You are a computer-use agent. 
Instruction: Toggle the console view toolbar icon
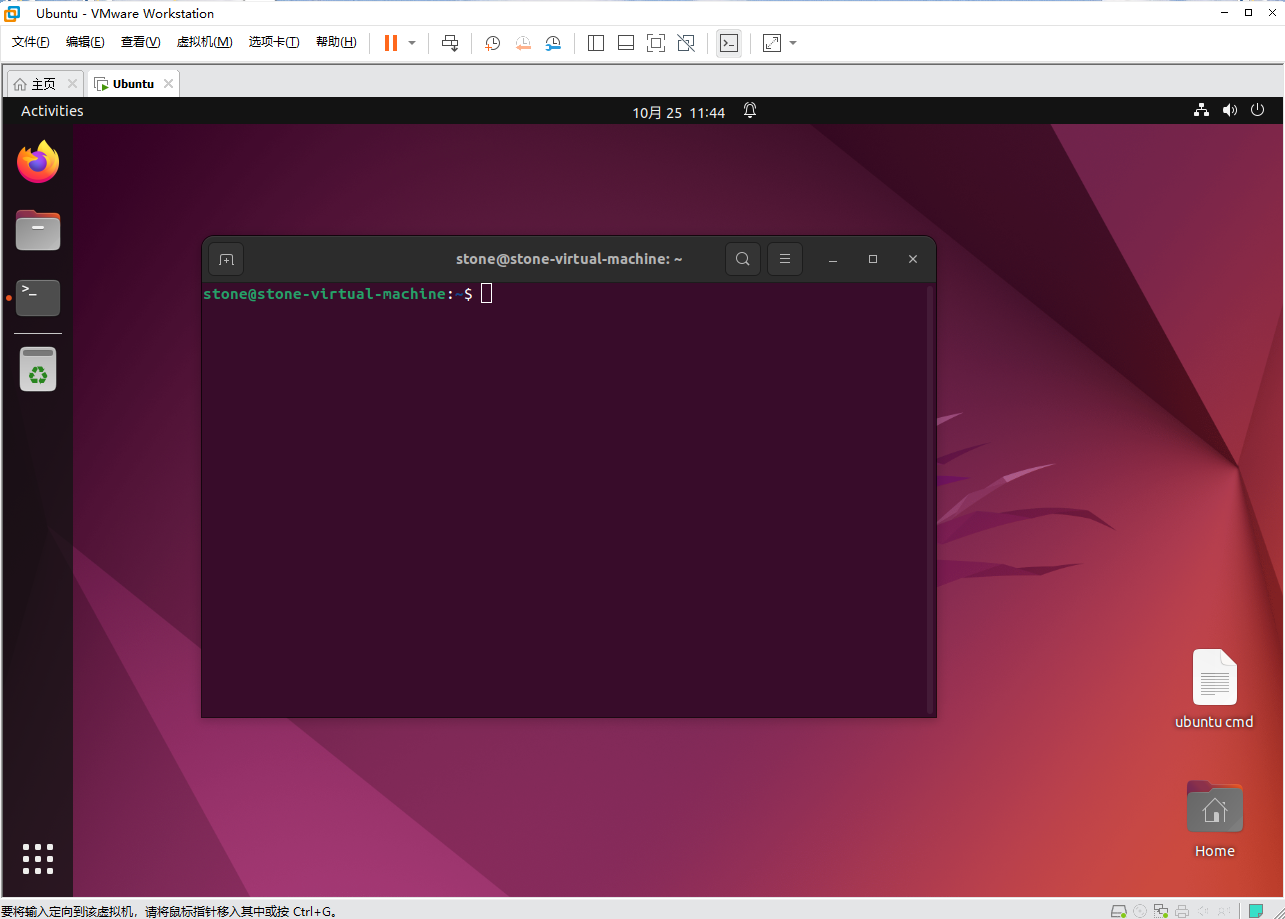coord(729,43)
